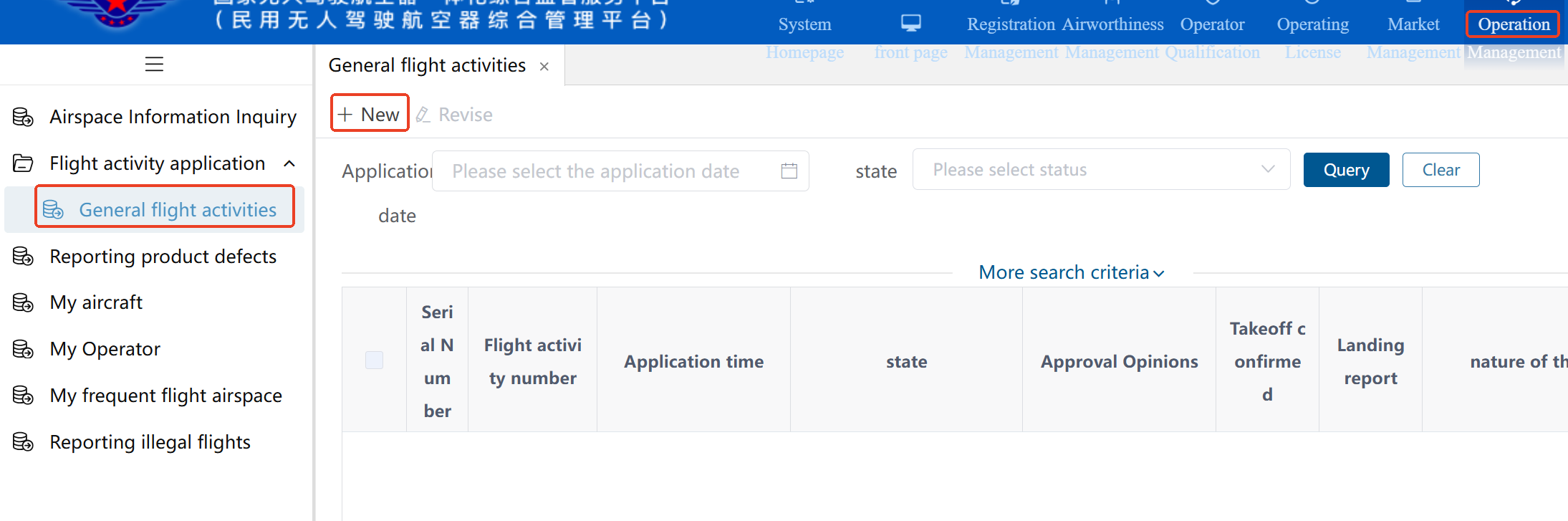This screenshot has width=1568, height=521.
Task: Open the Market Management menu
Action: point(1413,37)
